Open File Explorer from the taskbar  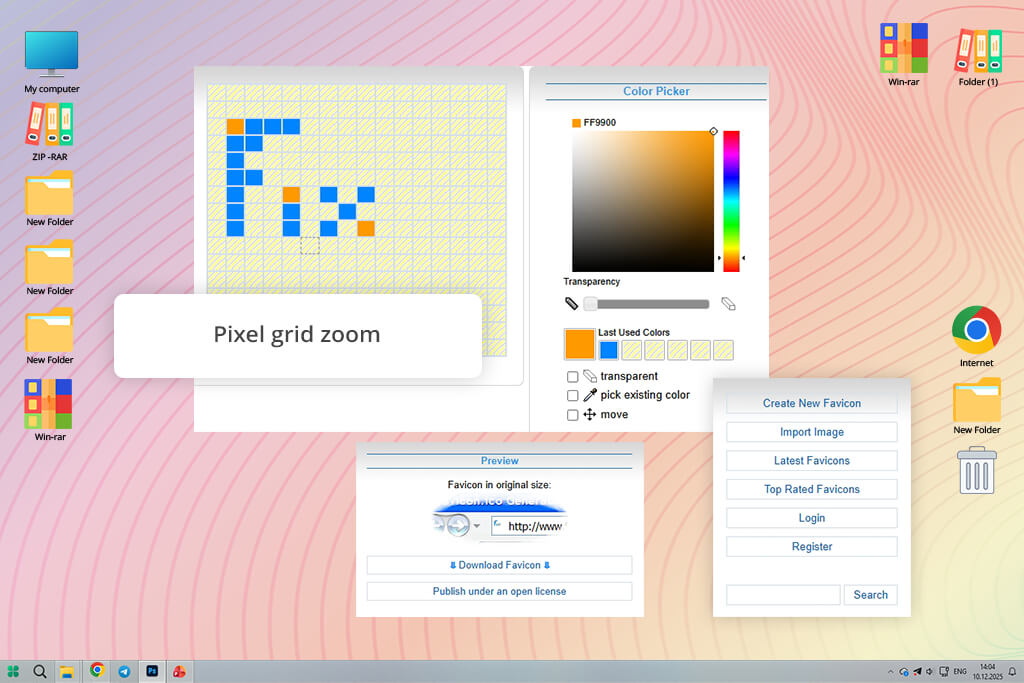[67, 671]
